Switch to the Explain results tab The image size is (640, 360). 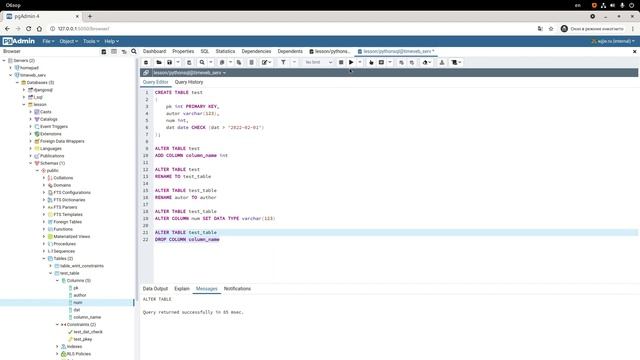[x=182, y=289]
